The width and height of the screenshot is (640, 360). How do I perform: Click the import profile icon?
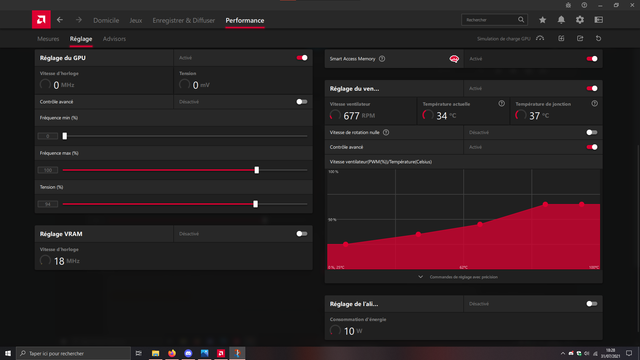click(x=561, y=38)
